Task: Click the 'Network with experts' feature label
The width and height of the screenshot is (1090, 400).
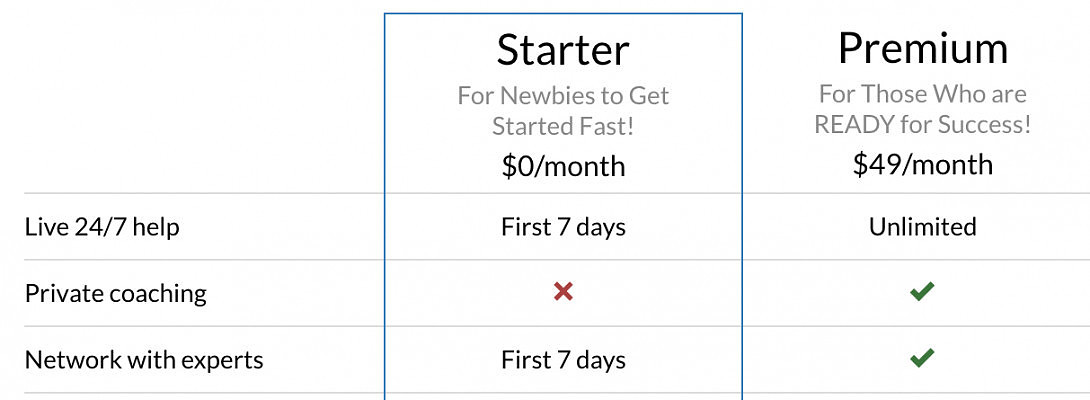Action: (144, 359)
